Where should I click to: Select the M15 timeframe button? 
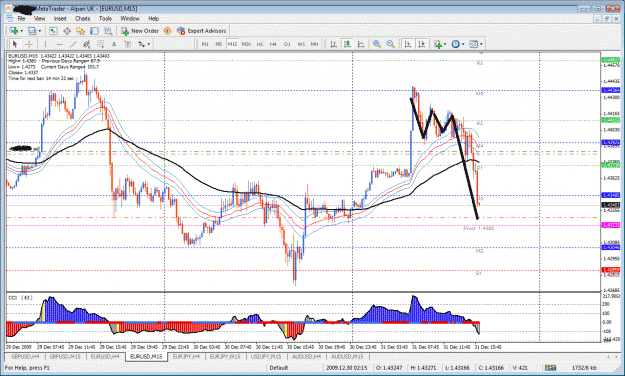232,44
